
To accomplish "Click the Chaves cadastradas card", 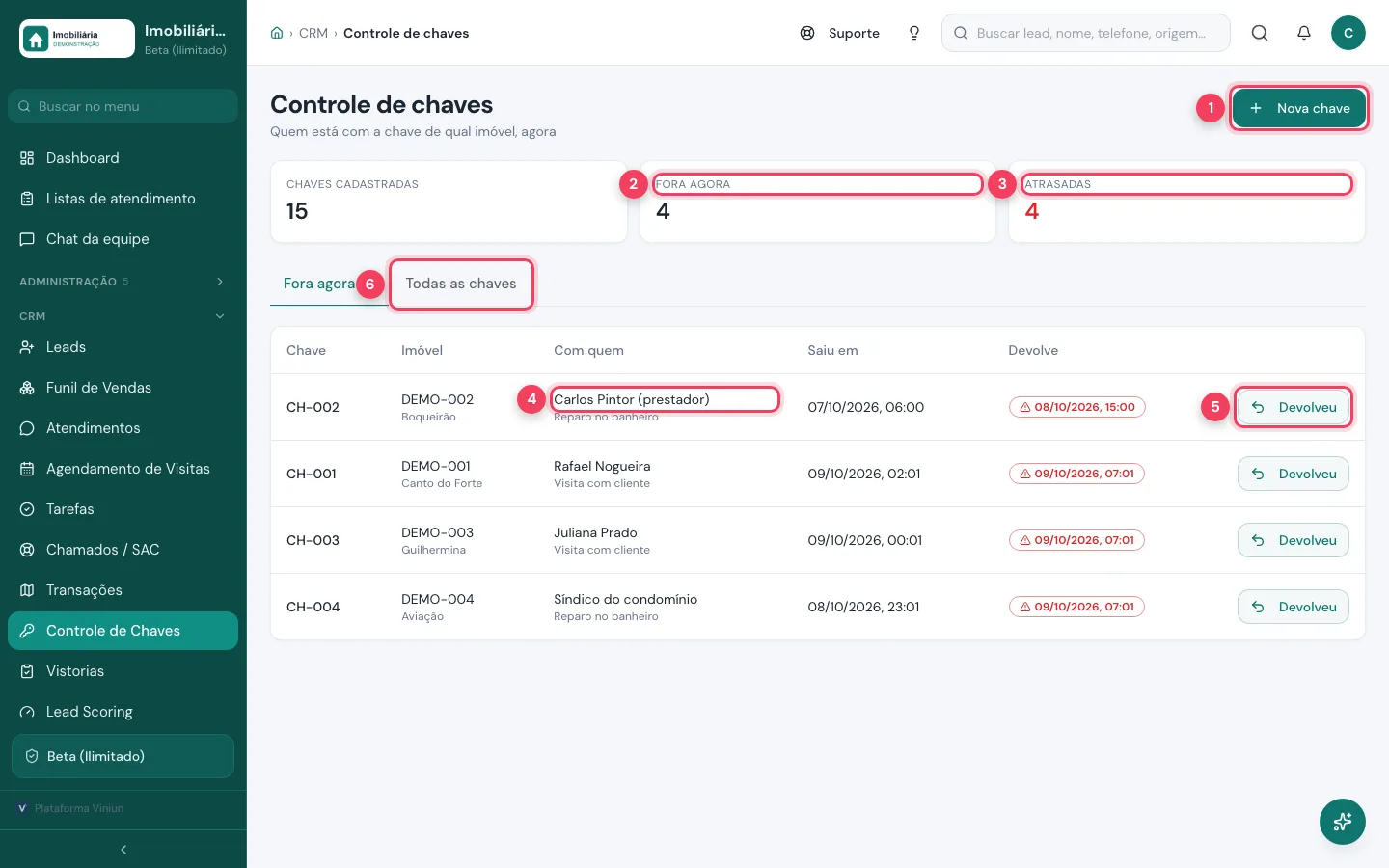I will (449, 202).
